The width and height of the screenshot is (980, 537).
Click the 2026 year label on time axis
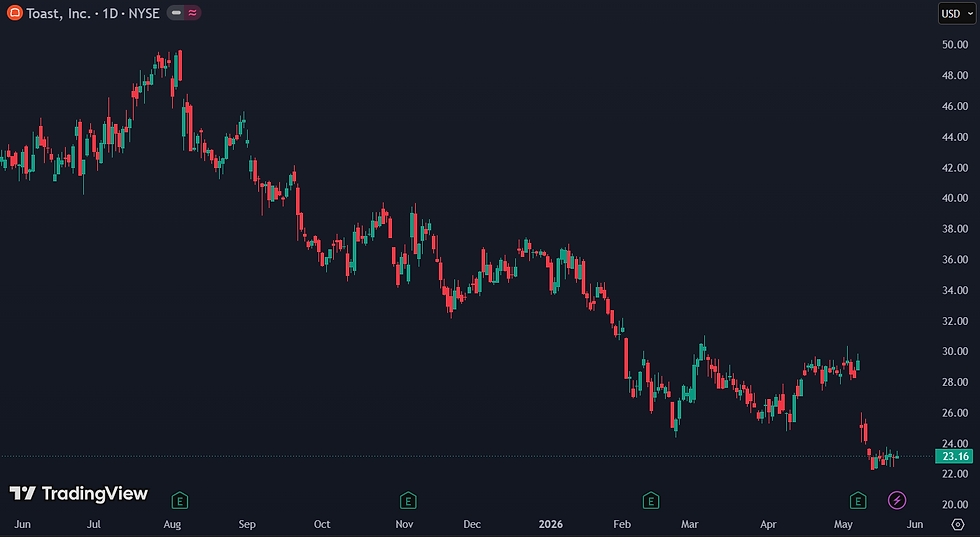click(x=551, y=524)
